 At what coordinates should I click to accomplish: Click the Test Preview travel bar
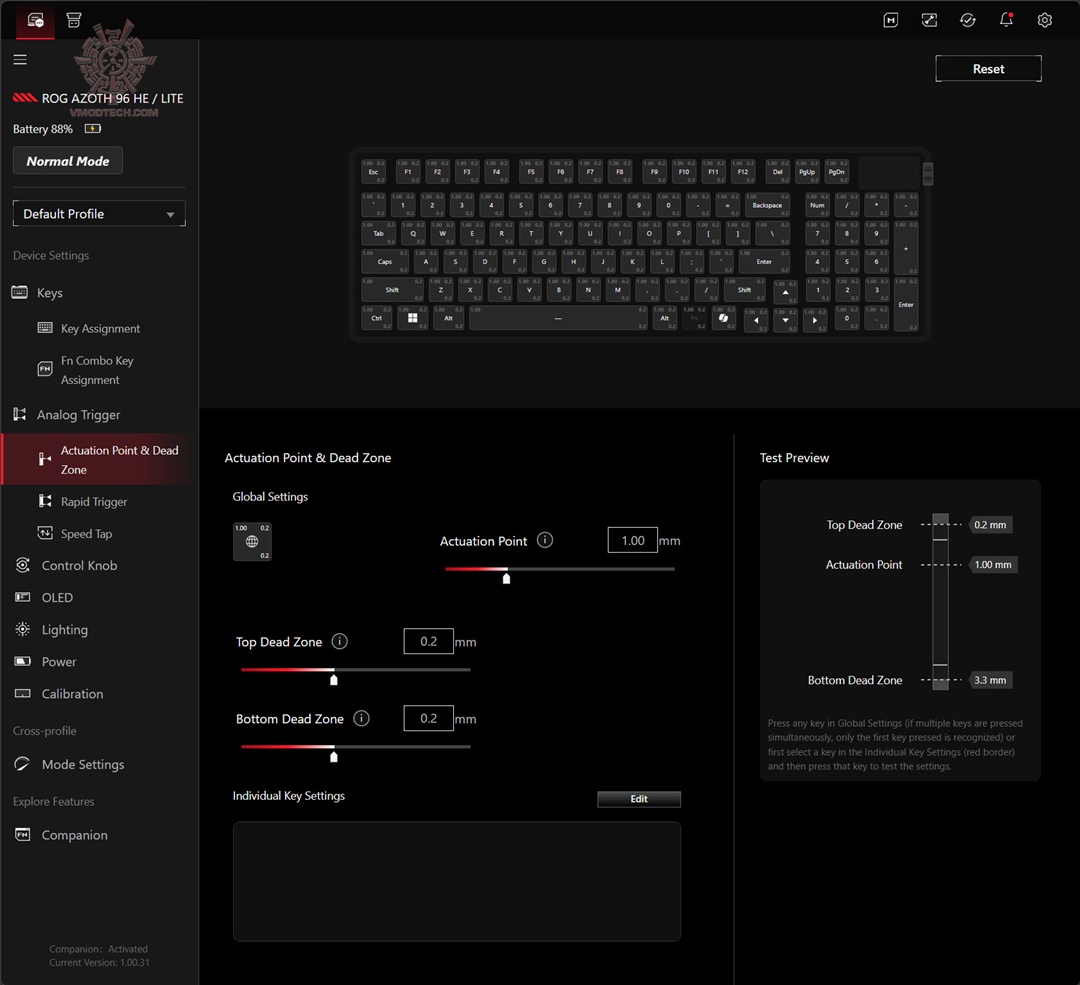(940, 599)
